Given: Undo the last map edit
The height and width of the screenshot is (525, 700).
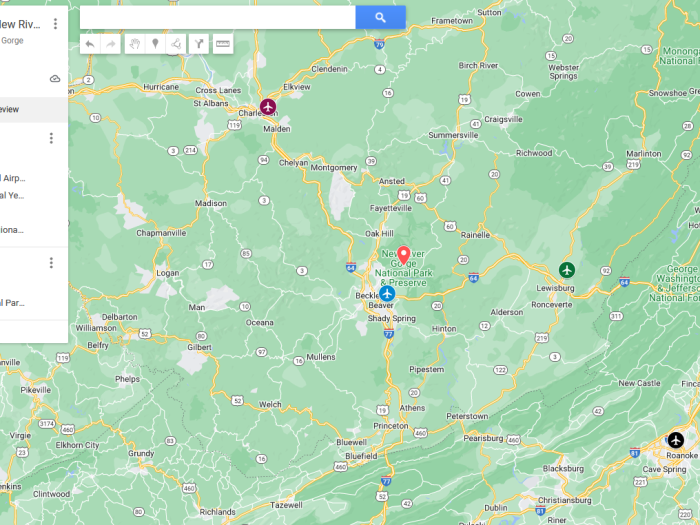Looking at the screenshot, I should [90, 44].
